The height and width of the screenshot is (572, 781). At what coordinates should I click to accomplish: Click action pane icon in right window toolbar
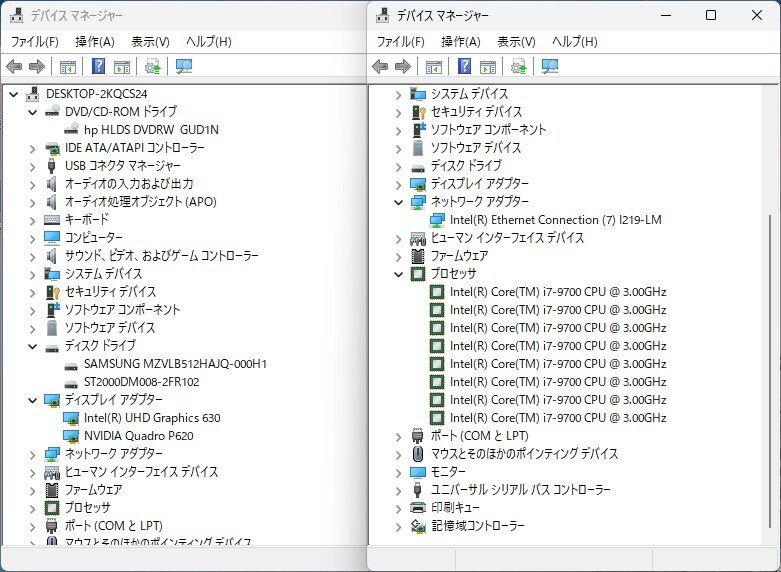[488, 66]
